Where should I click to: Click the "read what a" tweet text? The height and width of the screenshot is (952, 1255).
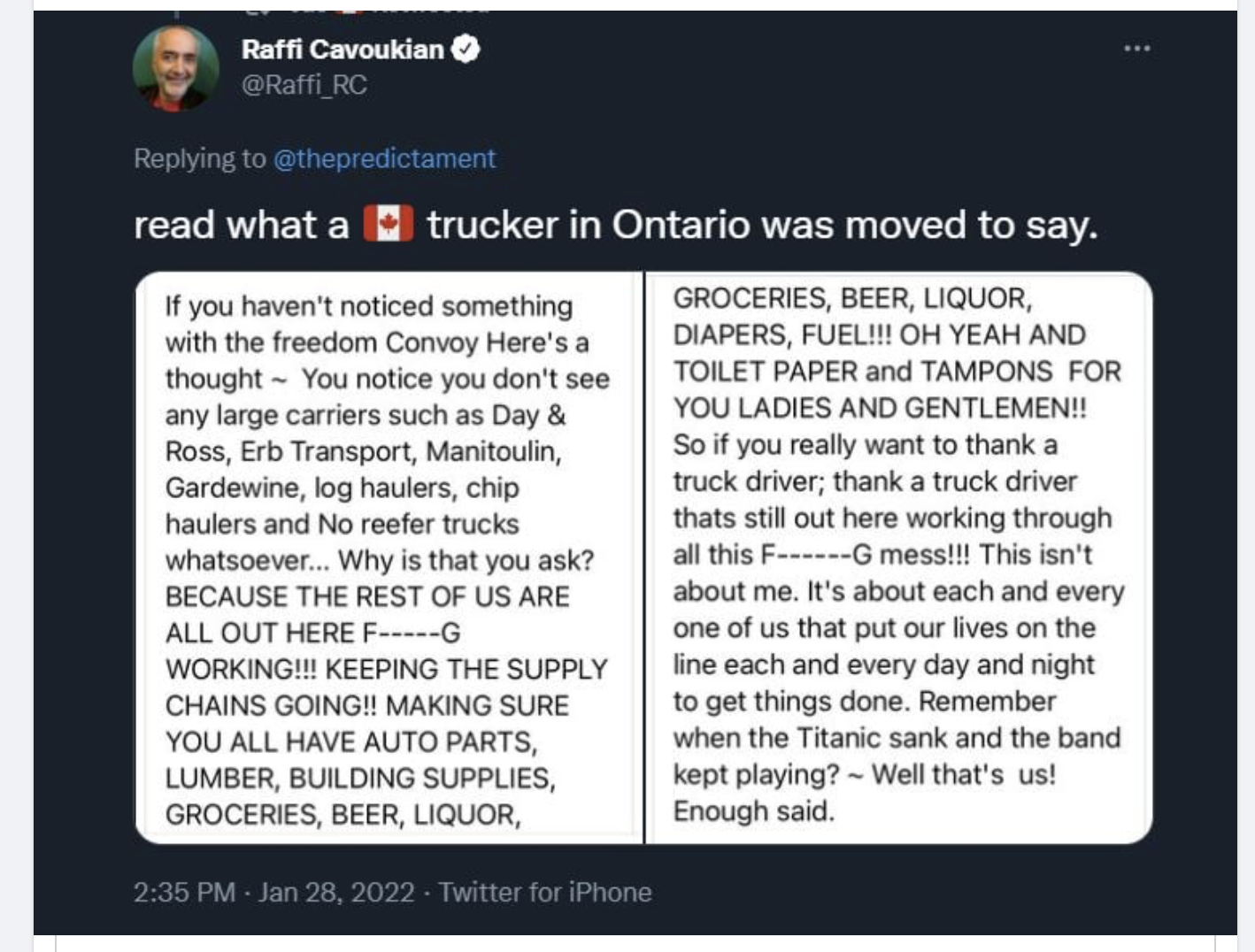[x=241, y=225]
